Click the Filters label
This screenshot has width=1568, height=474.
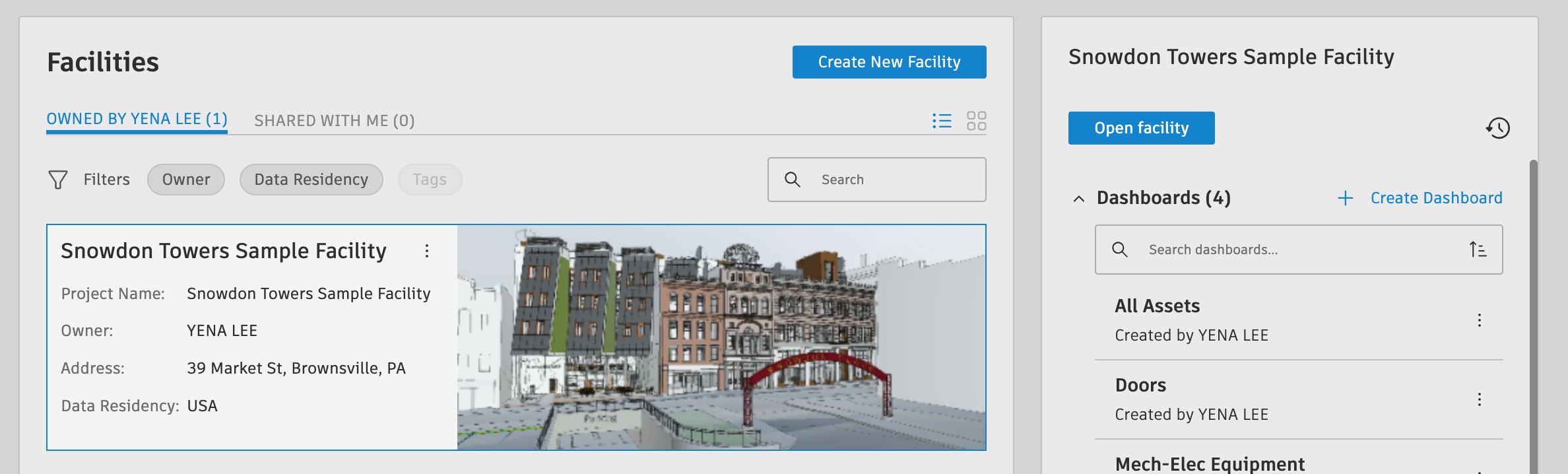pyautogui.click(x=107, y=180)
